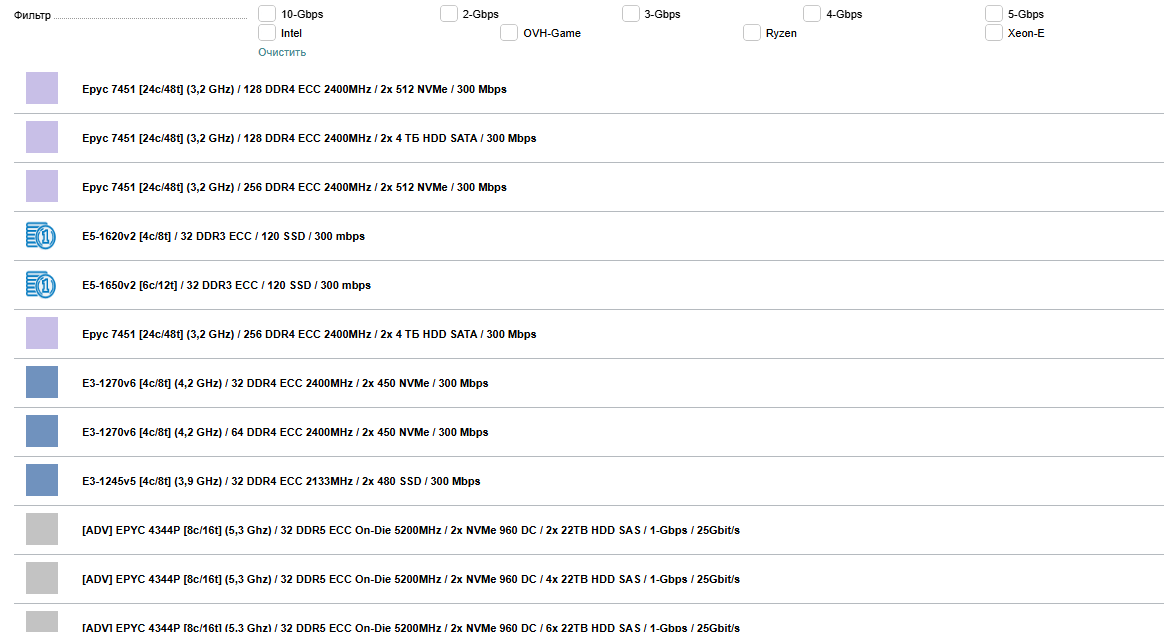Viewport: 1164px width, 632px height.
Task: Click the Очистить link to clear filters
Action: coord(282,52)
